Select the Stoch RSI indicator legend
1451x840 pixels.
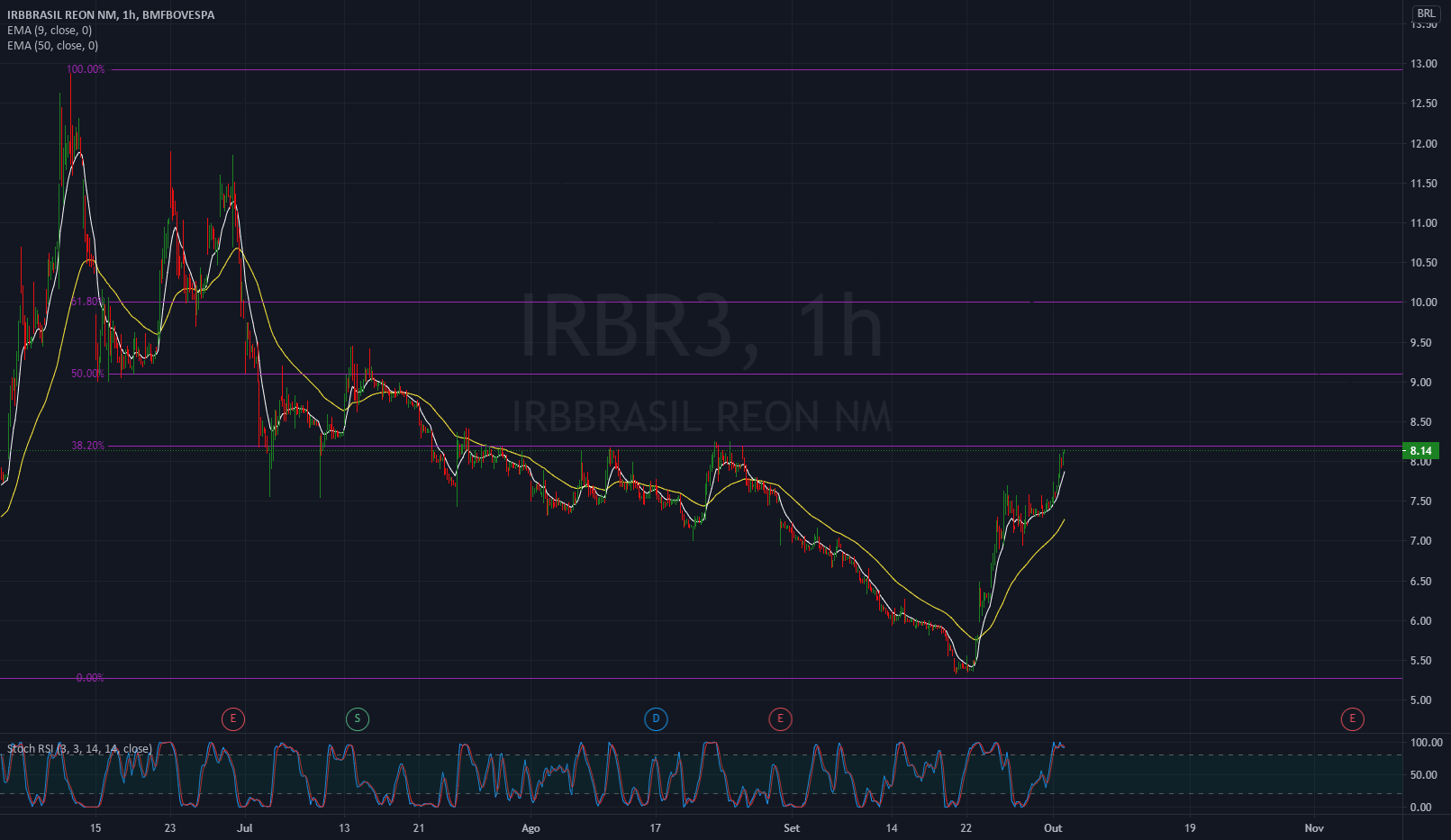pos(79,749)
